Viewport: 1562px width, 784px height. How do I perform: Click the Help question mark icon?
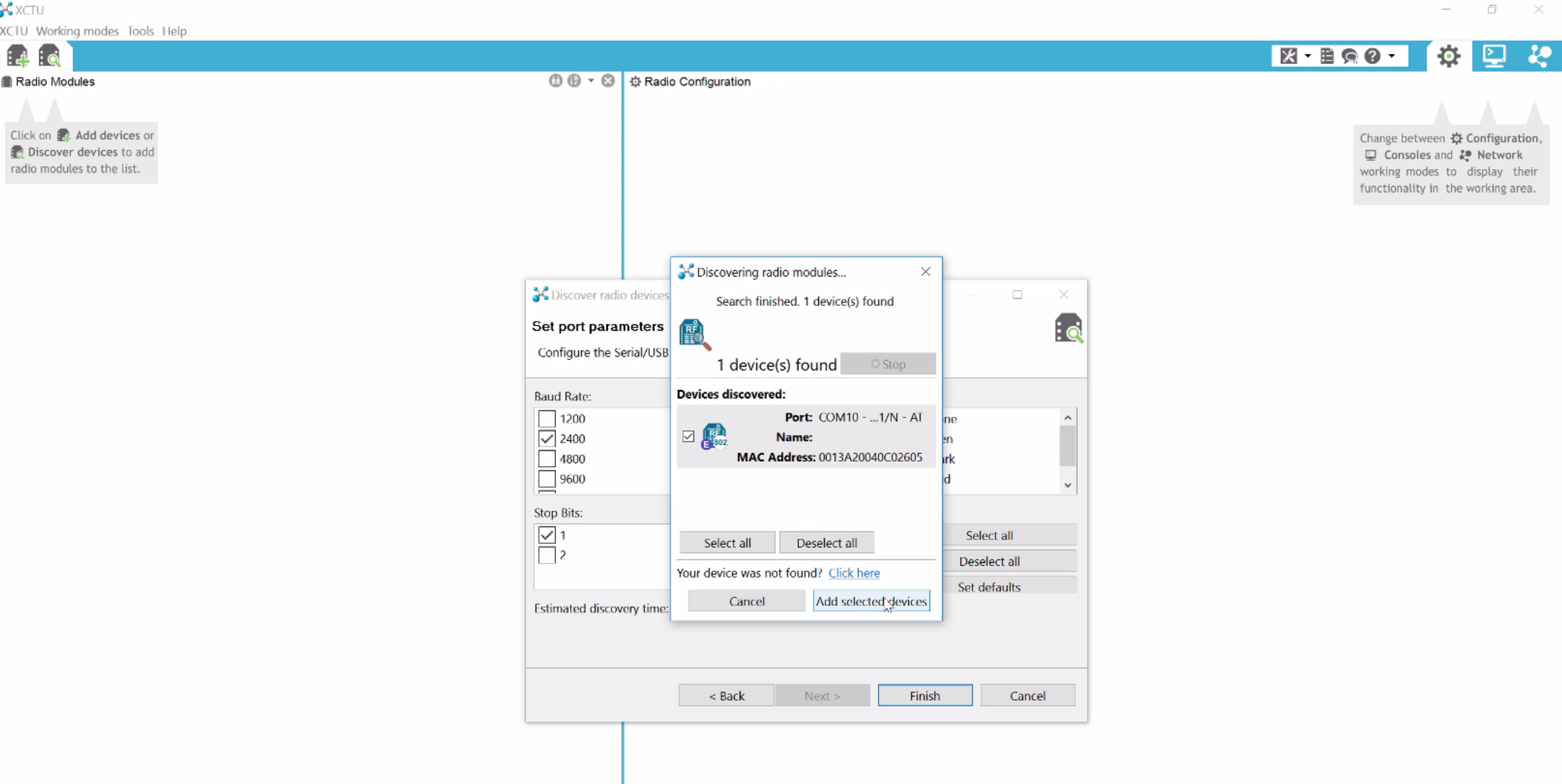[x=1373, y=56]
